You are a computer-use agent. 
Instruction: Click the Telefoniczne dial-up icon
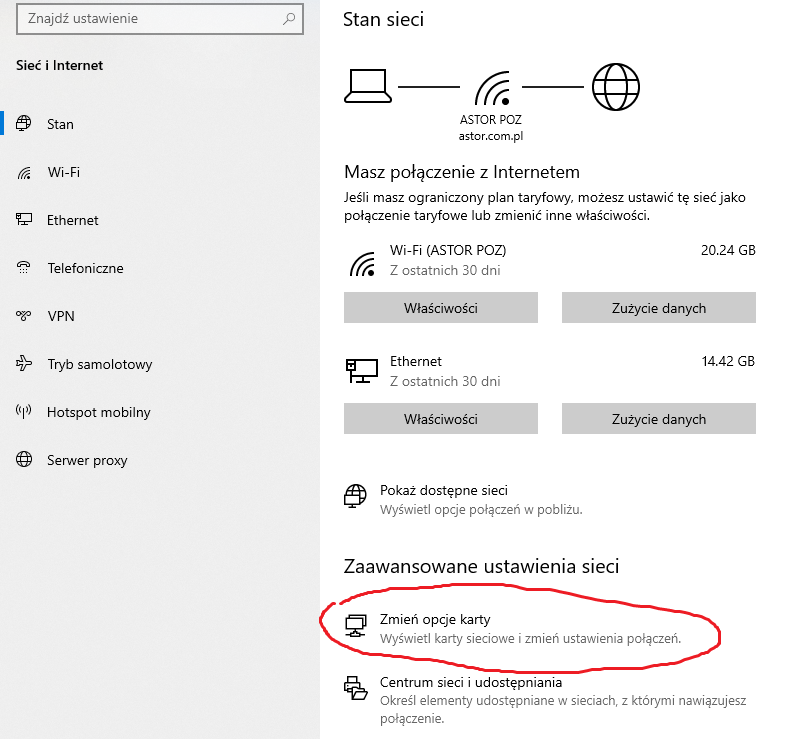point(24,268)
